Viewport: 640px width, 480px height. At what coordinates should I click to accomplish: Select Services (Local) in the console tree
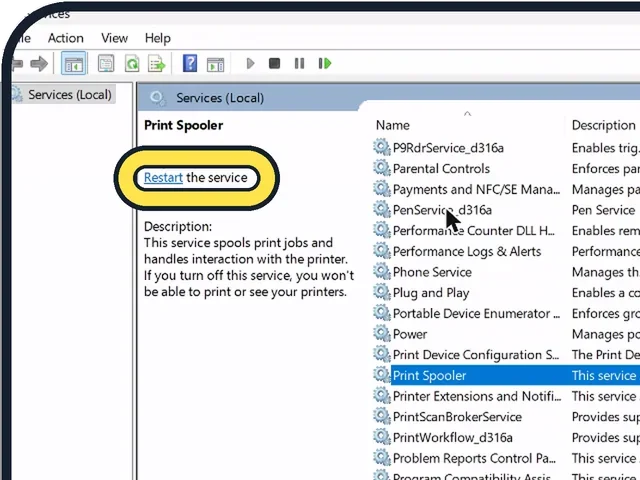(x=69, y=95)
